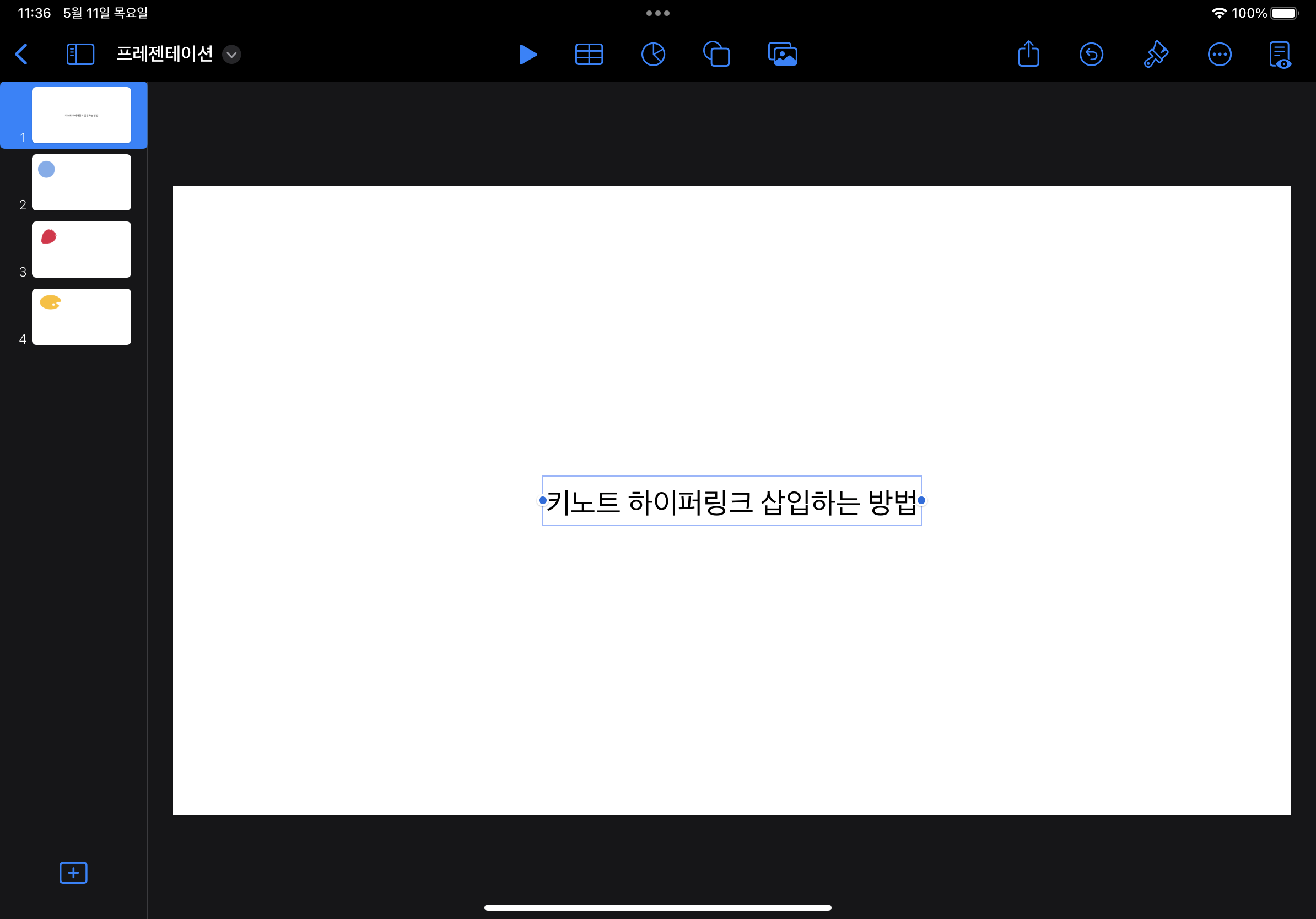The image size is (1316, 919).
Task: Insert a chart using the chart icon
Action: point(654,55)
